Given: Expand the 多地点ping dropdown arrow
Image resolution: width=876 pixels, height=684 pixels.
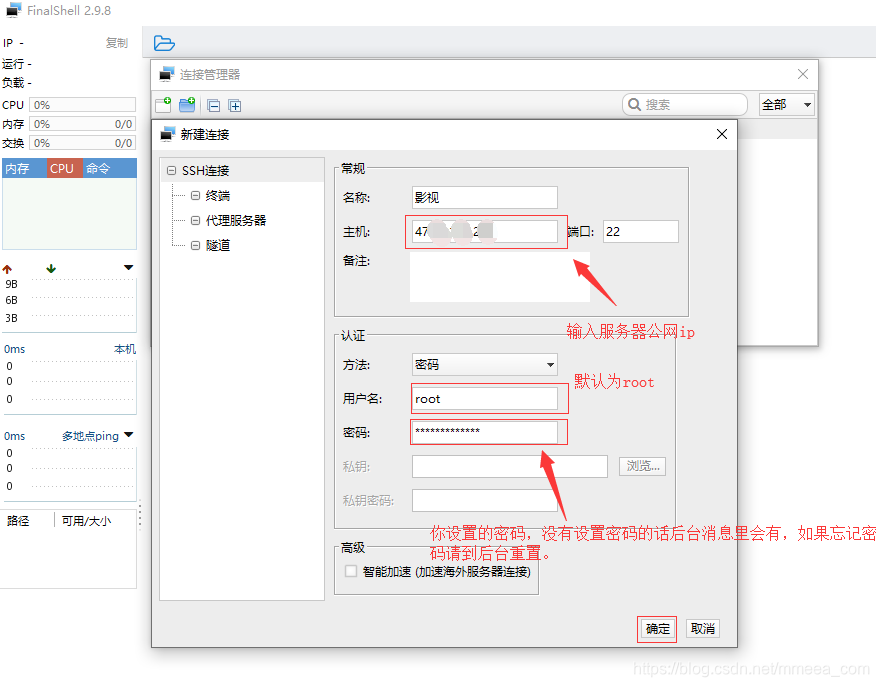Looking at the screenshot, I should pos(128,436).
